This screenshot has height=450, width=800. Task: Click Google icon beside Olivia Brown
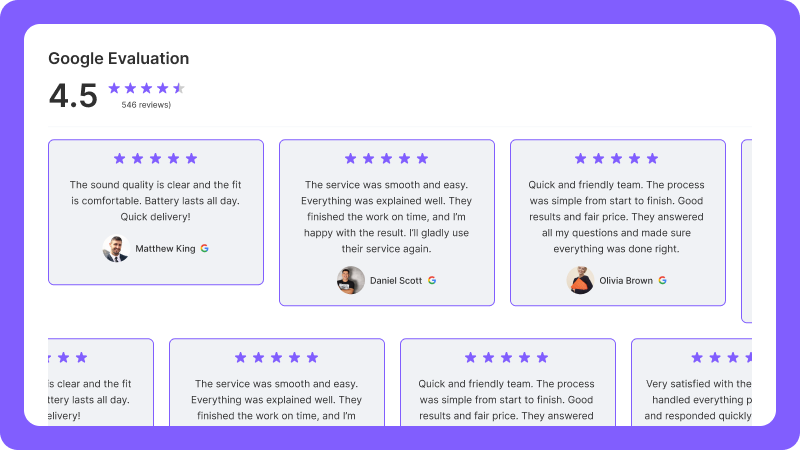pos(662,281)
